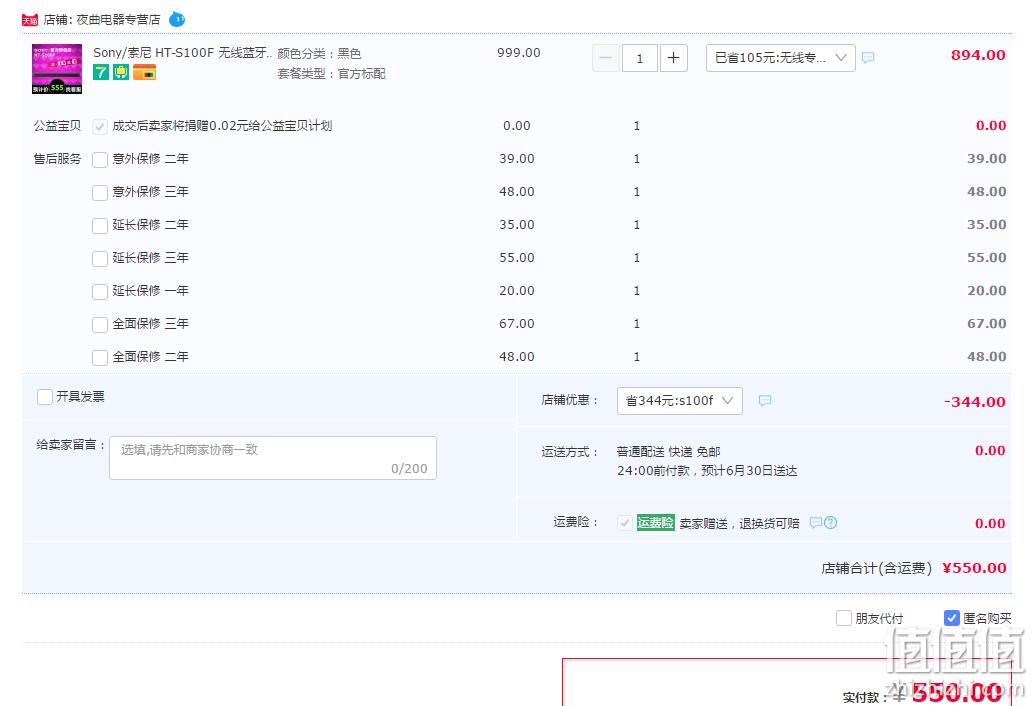
Task: Click the ¥550.00 store total
Action: [x=974, y=568]
